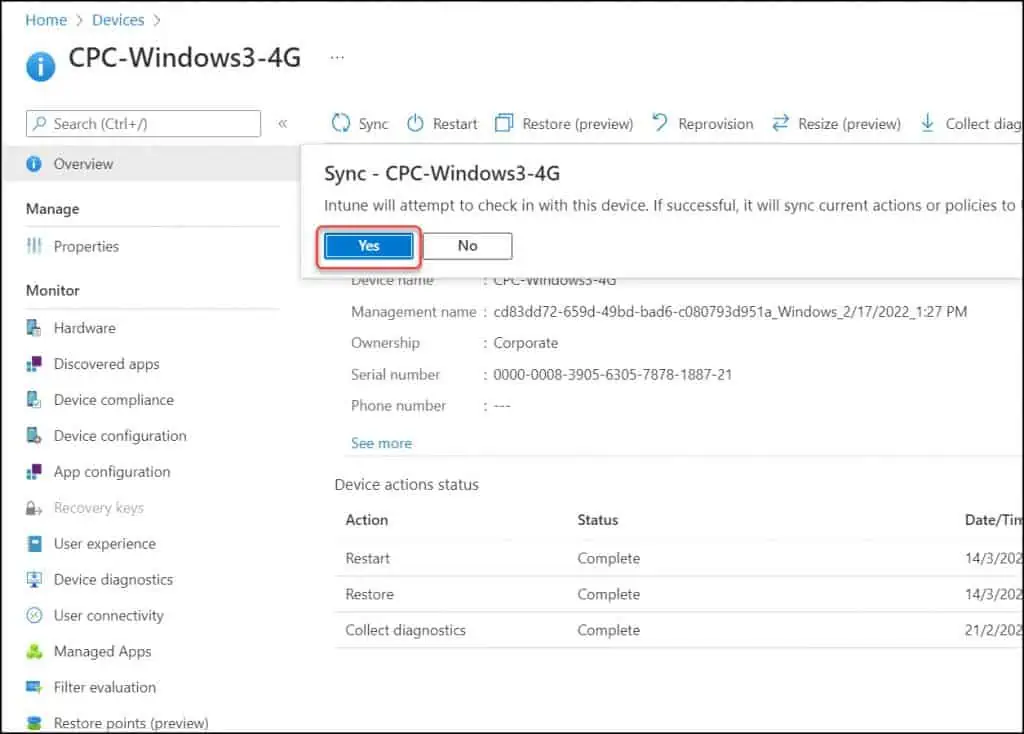Click the Management name value
The image size is (1024, 734).
click(x=730, y=312)
